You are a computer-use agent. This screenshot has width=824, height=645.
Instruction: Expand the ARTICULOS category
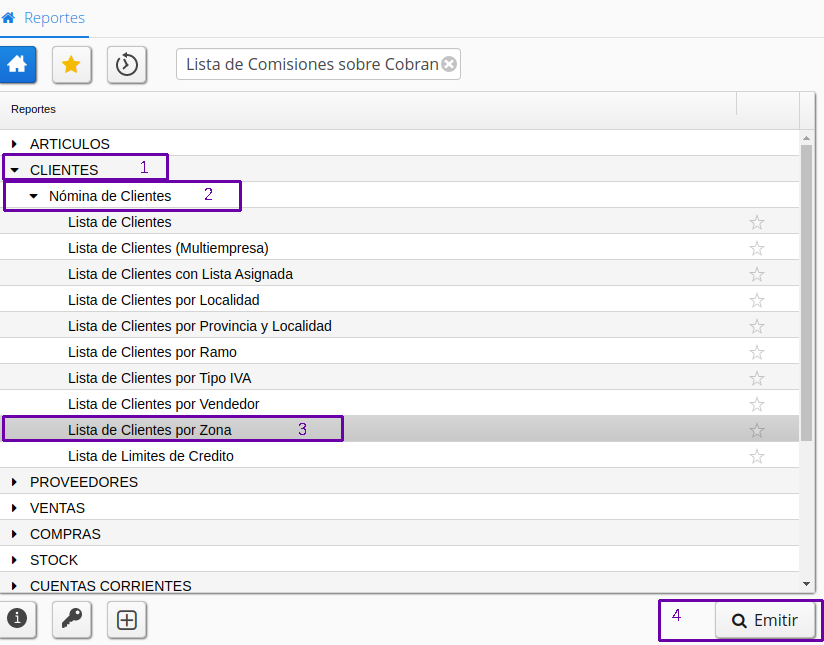tap(14, 144)
